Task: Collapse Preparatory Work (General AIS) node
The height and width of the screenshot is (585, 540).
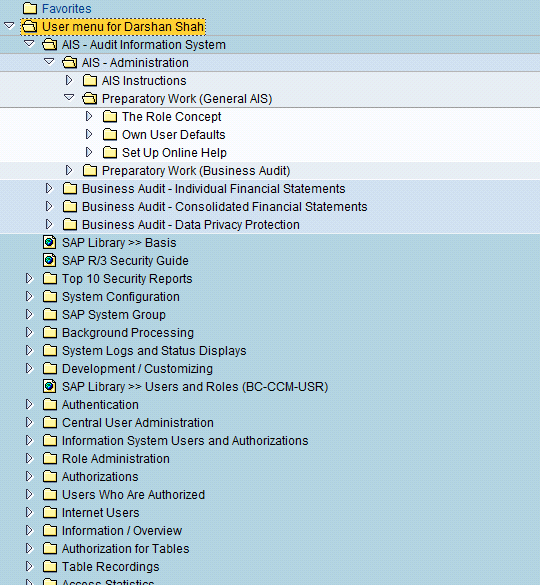Action: coord(69,98)
